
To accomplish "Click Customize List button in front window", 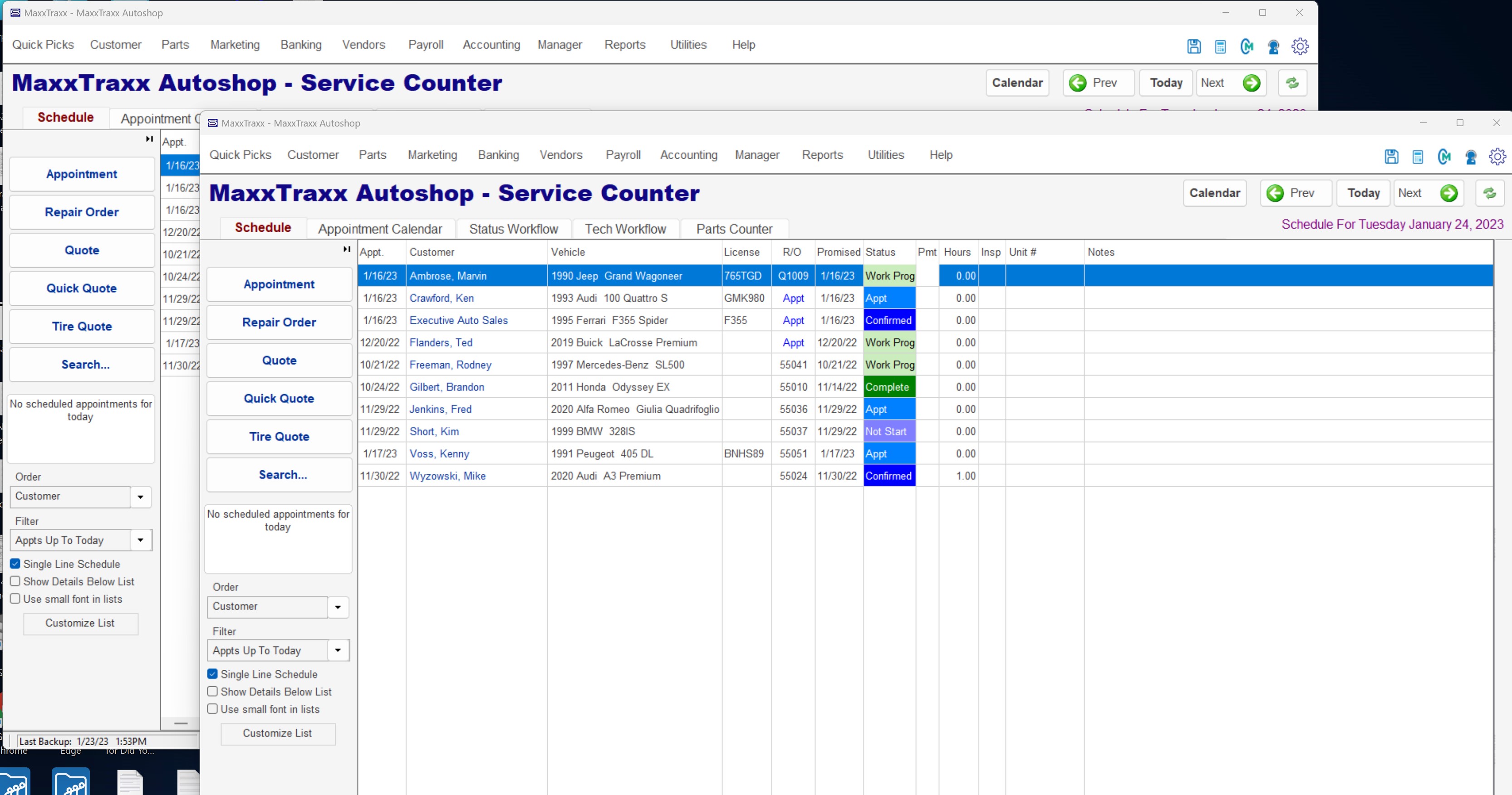I will point(278,733).
